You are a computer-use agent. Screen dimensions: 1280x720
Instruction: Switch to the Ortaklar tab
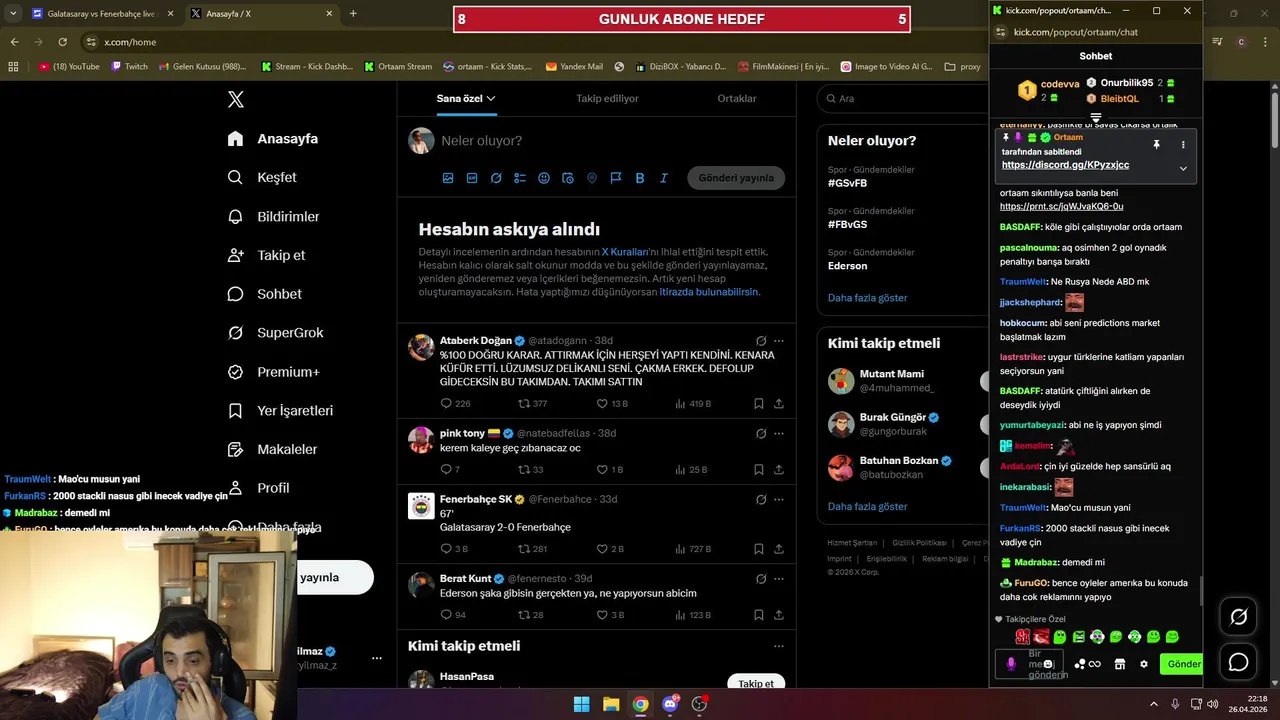pos(737,98)
